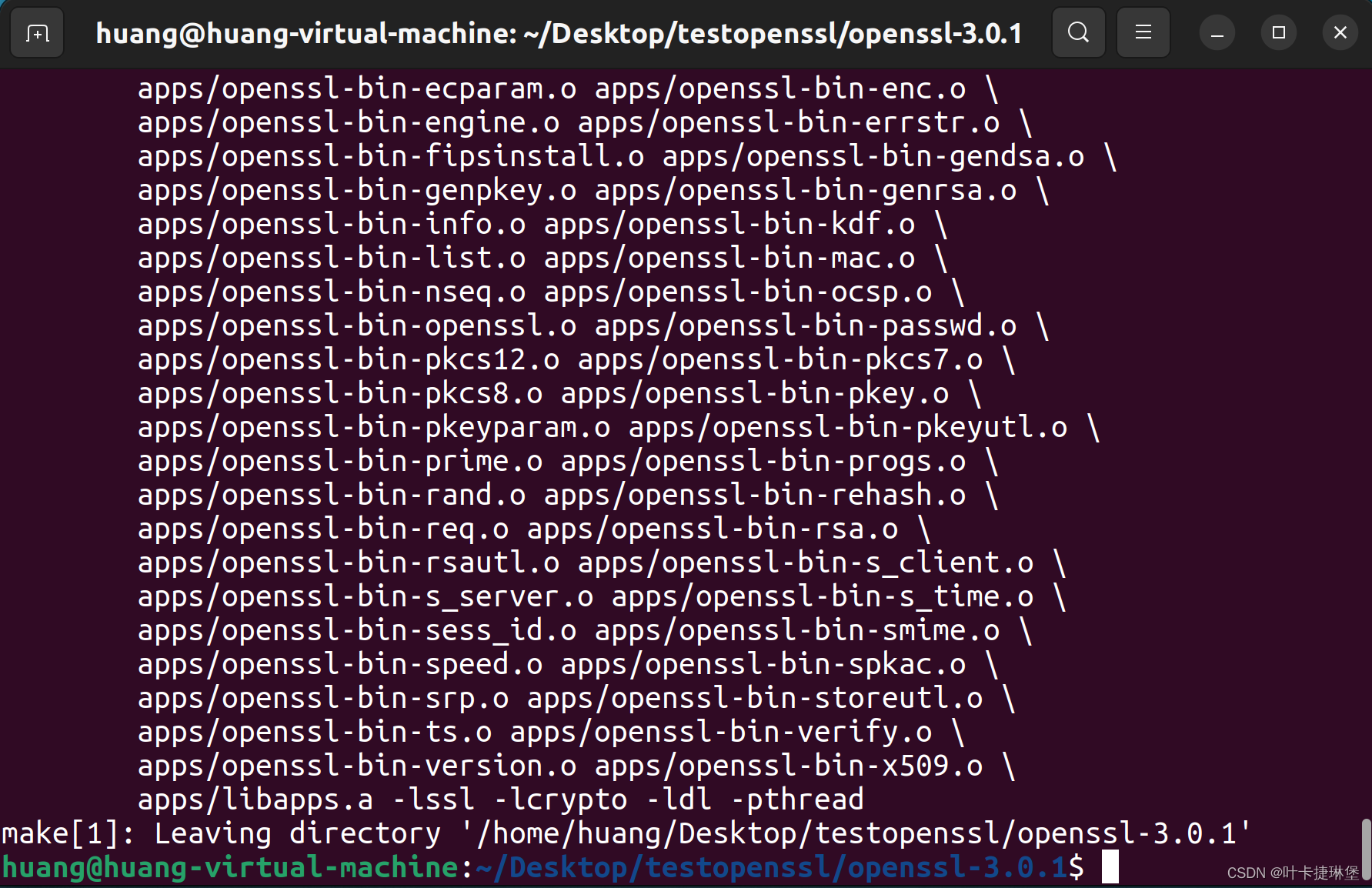The width and height of the screenshot is (1372, 888).
Task: Click the text apps/openssl-bin-passwd.o
Action: pos(806,326)
